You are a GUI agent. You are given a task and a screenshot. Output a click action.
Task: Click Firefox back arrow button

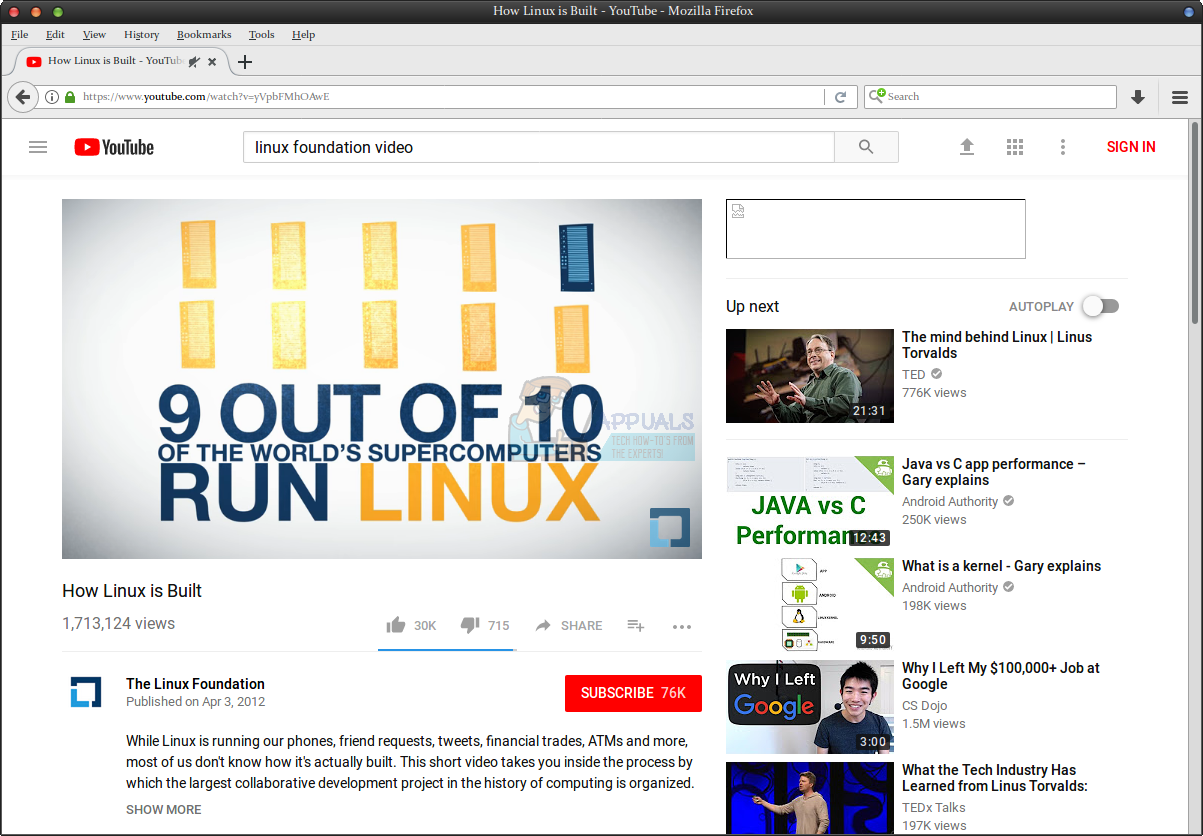[x=23, y=97]
